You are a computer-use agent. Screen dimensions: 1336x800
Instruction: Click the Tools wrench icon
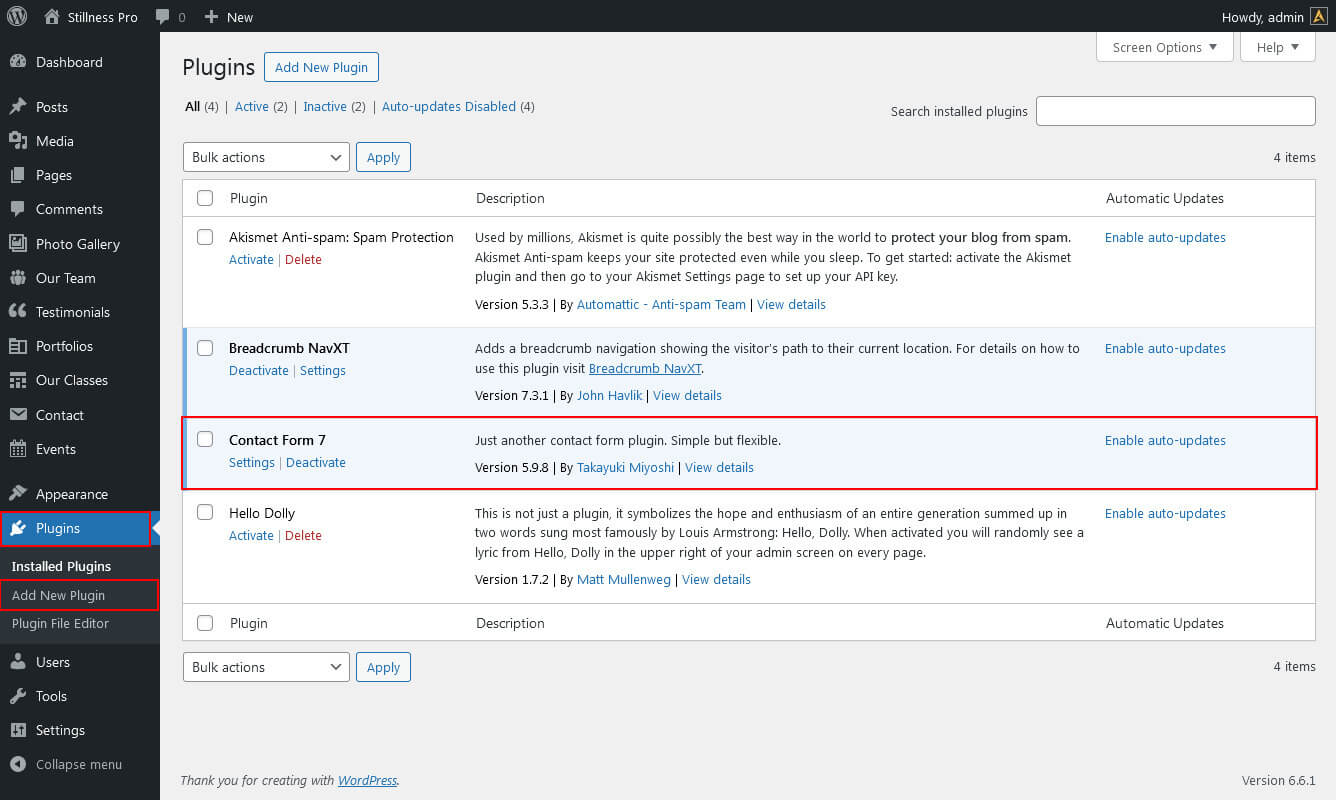click(18, 696)
